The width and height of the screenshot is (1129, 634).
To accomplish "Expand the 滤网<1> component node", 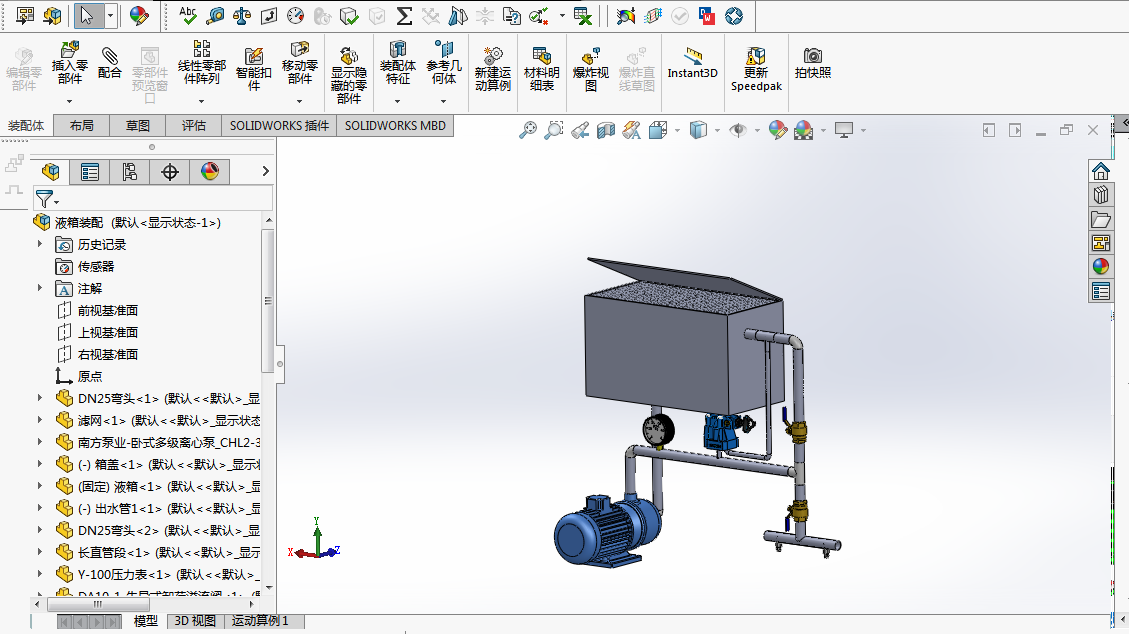I will coord(40,420).
